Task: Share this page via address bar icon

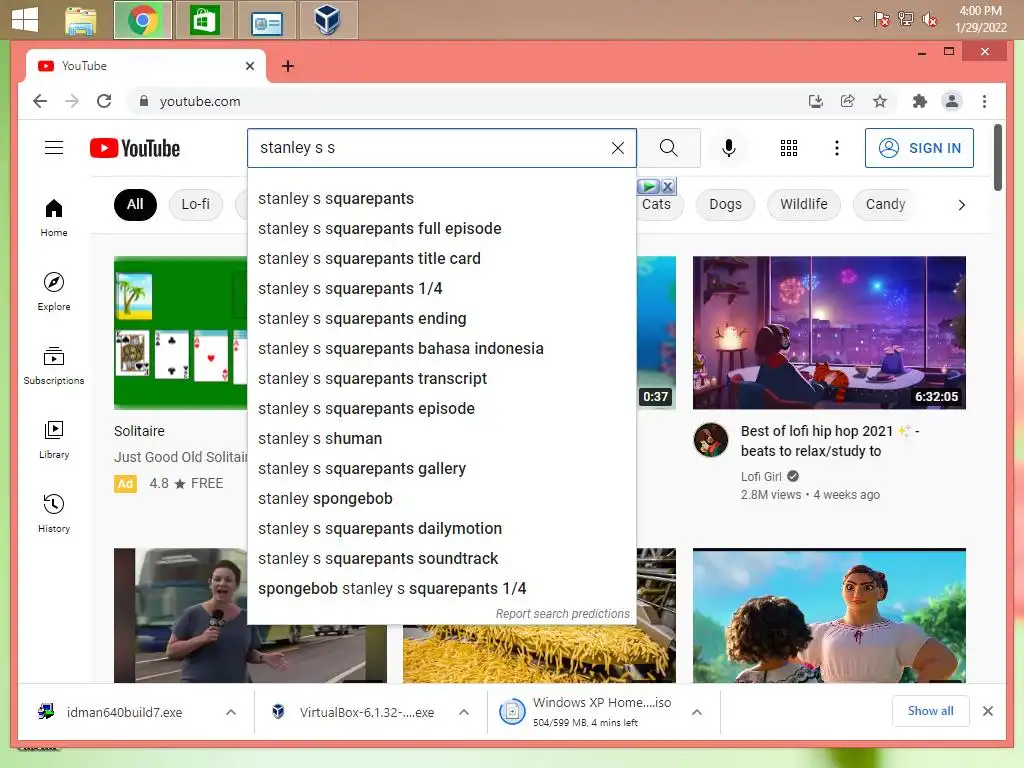Action: click(x=847, y=101)
